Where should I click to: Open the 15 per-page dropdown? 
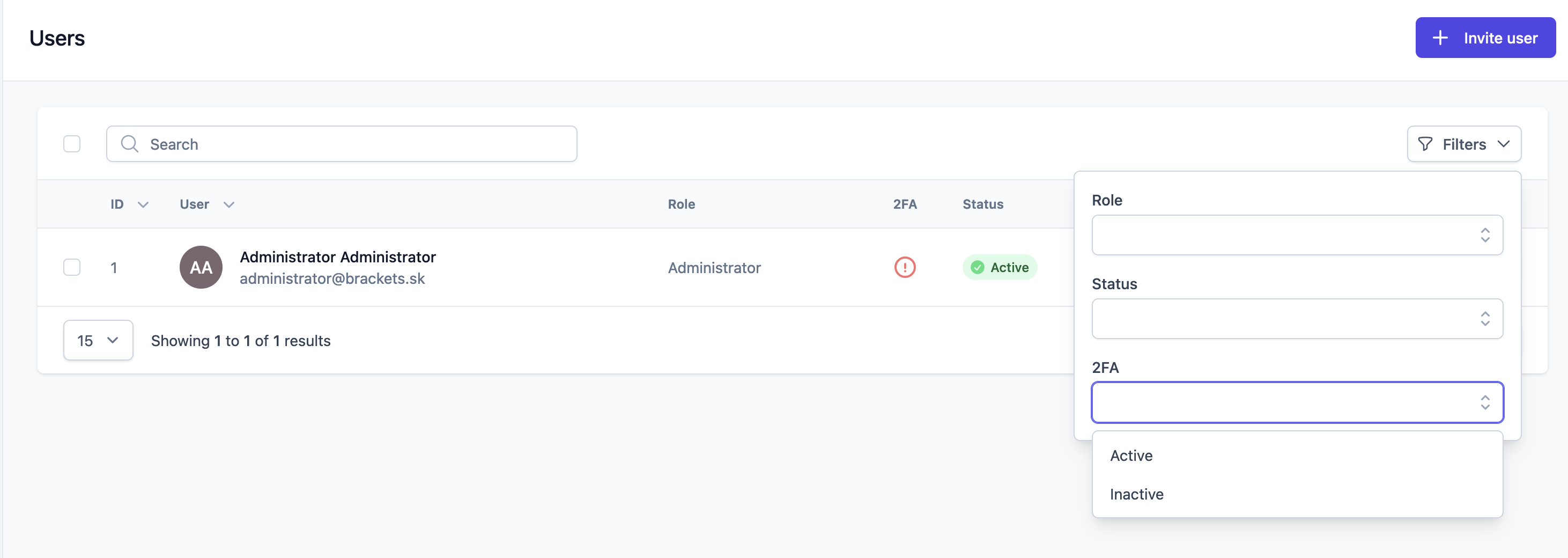(98, 341)
